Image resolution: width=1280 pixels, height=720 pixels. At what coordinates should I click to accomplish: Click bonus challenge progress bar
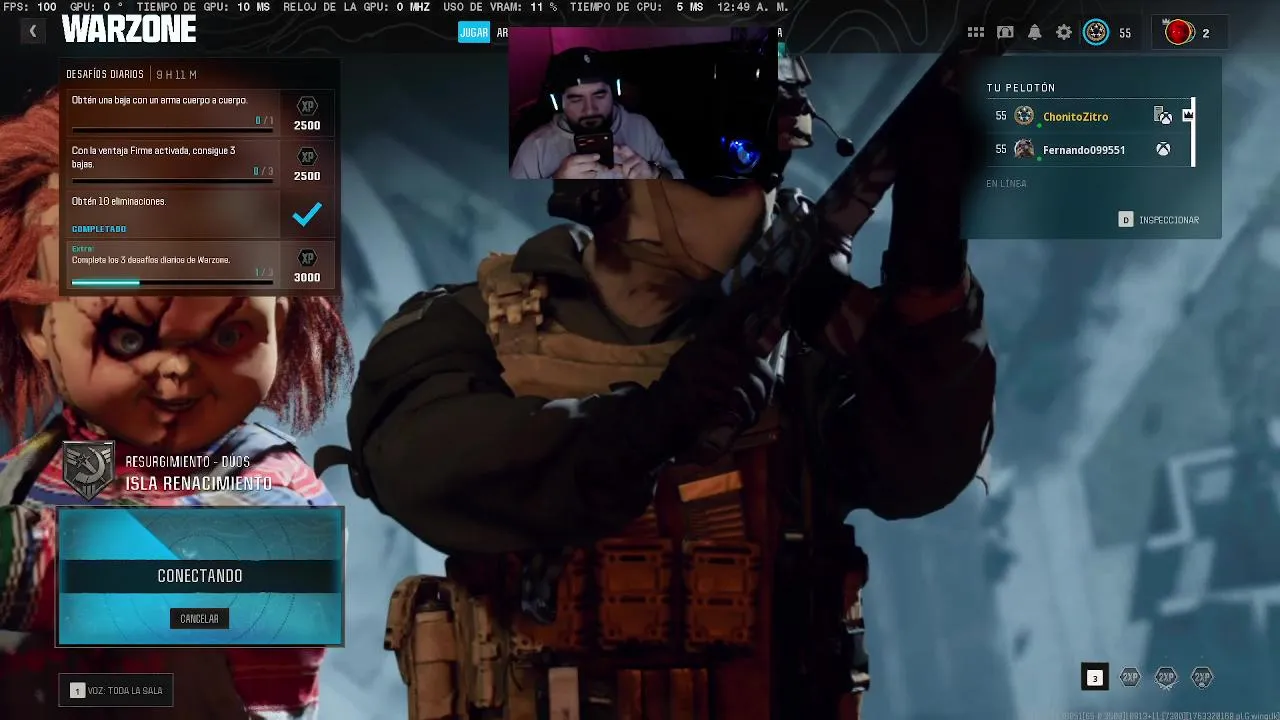pos(172,282)
